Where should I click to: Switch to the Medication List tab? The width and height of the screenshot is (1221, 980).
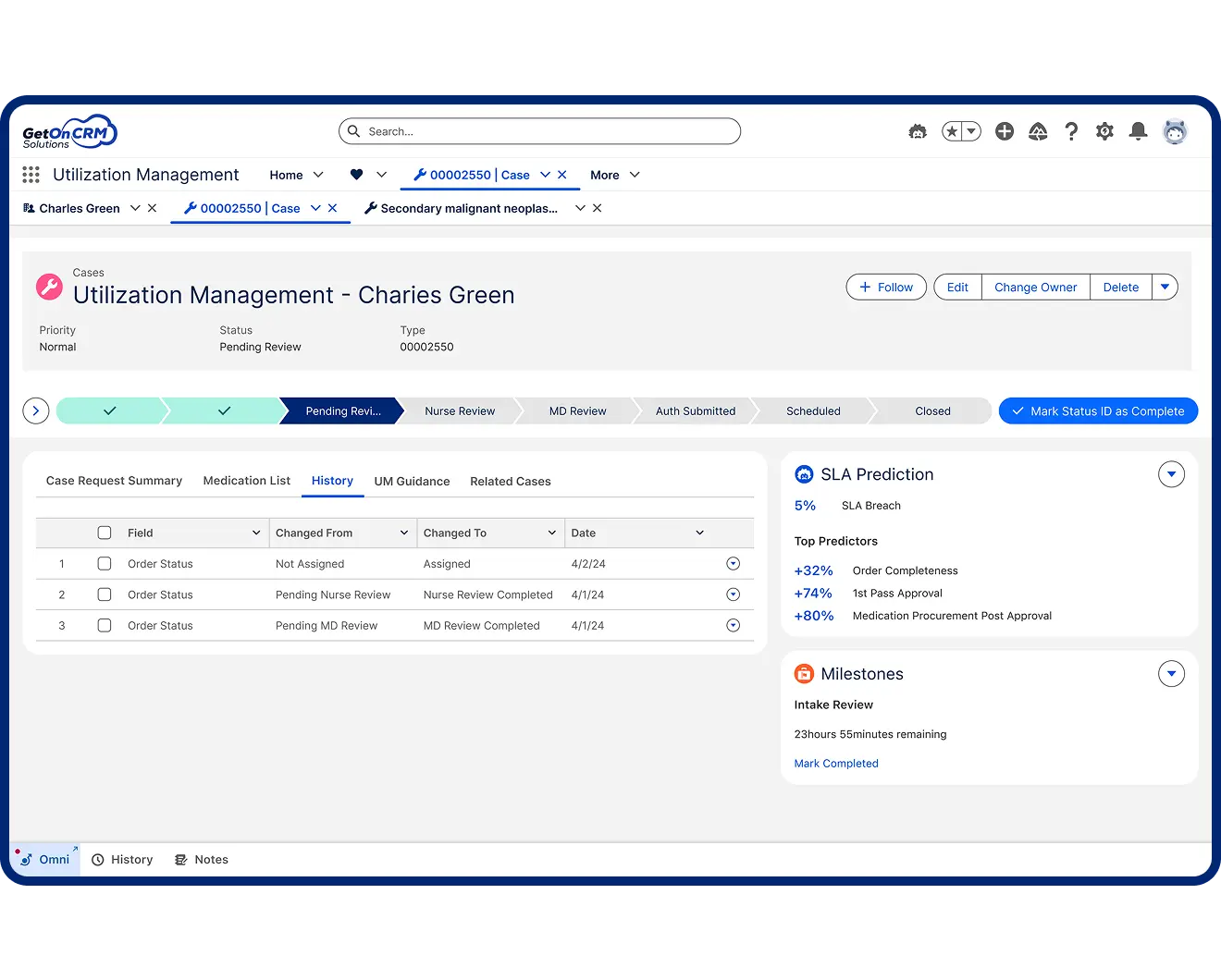point(246,481)
